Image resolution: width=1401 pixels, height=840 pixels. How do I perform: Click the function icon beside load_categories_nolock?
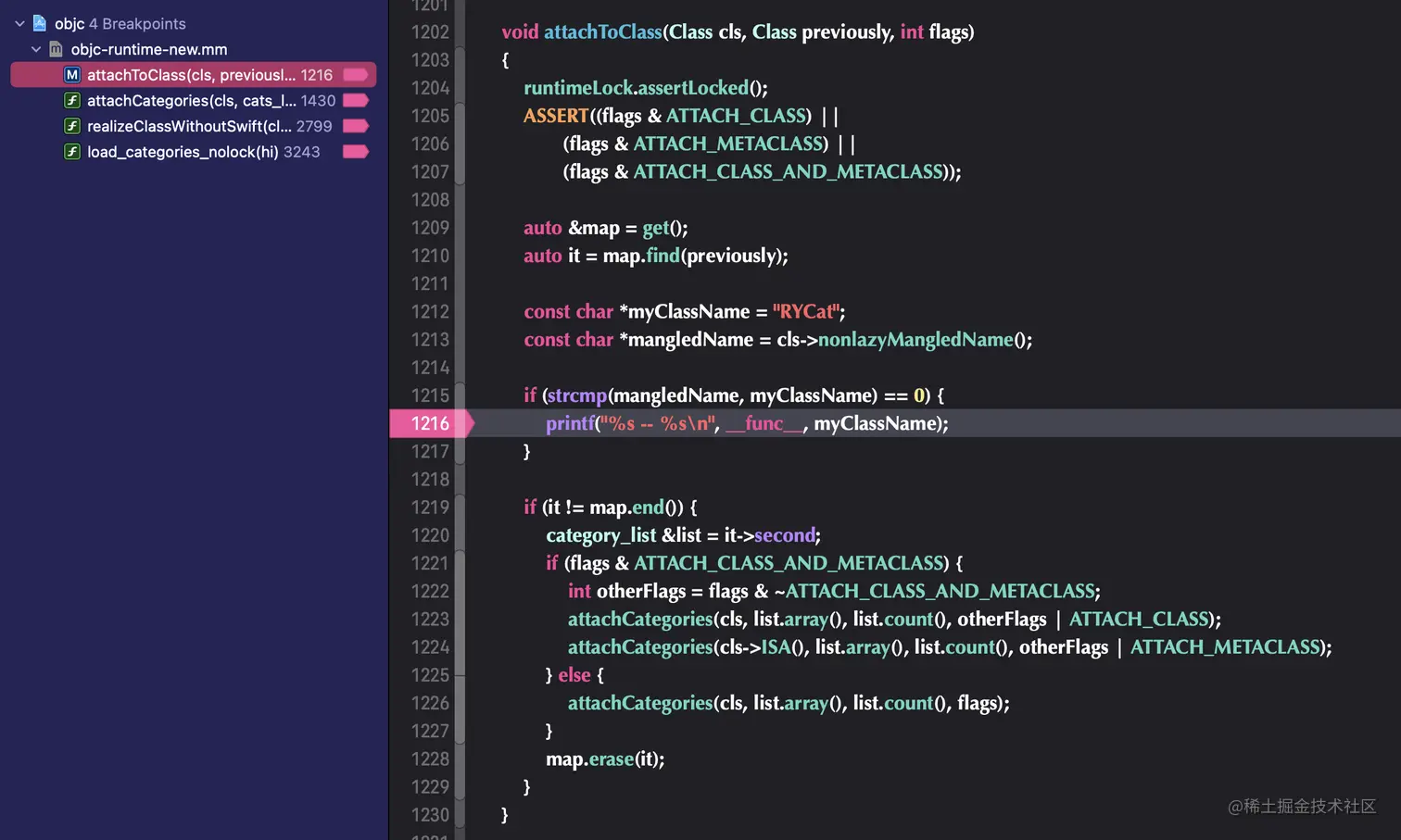72,152
